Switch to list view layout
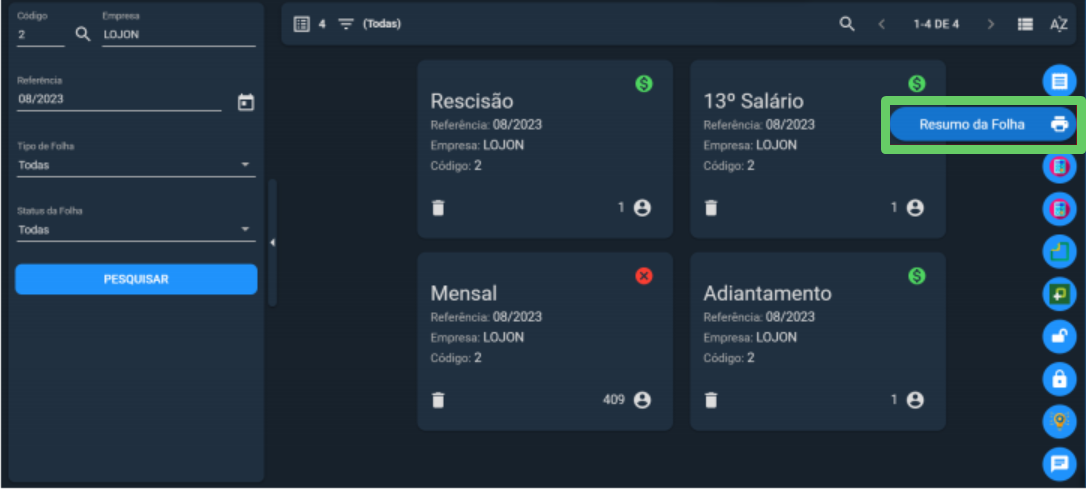The width and height of the screenshot is (1086, 489). [1025, 24]
